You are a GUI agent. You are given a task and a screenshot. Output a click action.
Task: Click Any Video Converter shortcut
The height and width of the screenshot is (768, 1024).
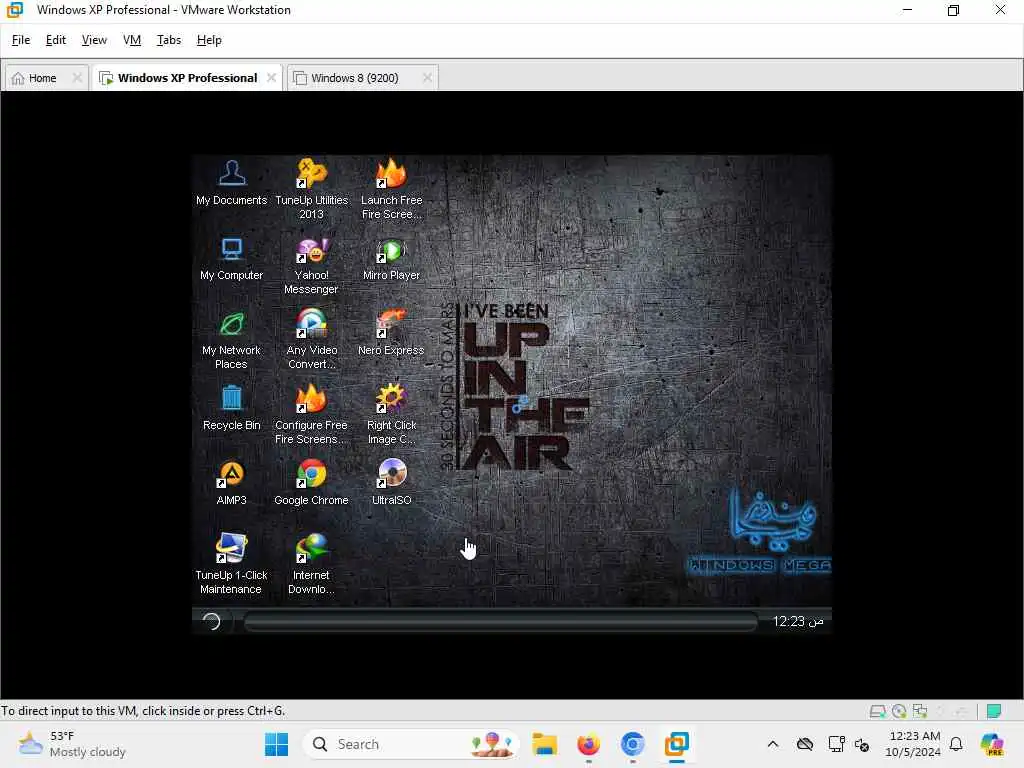312,340
